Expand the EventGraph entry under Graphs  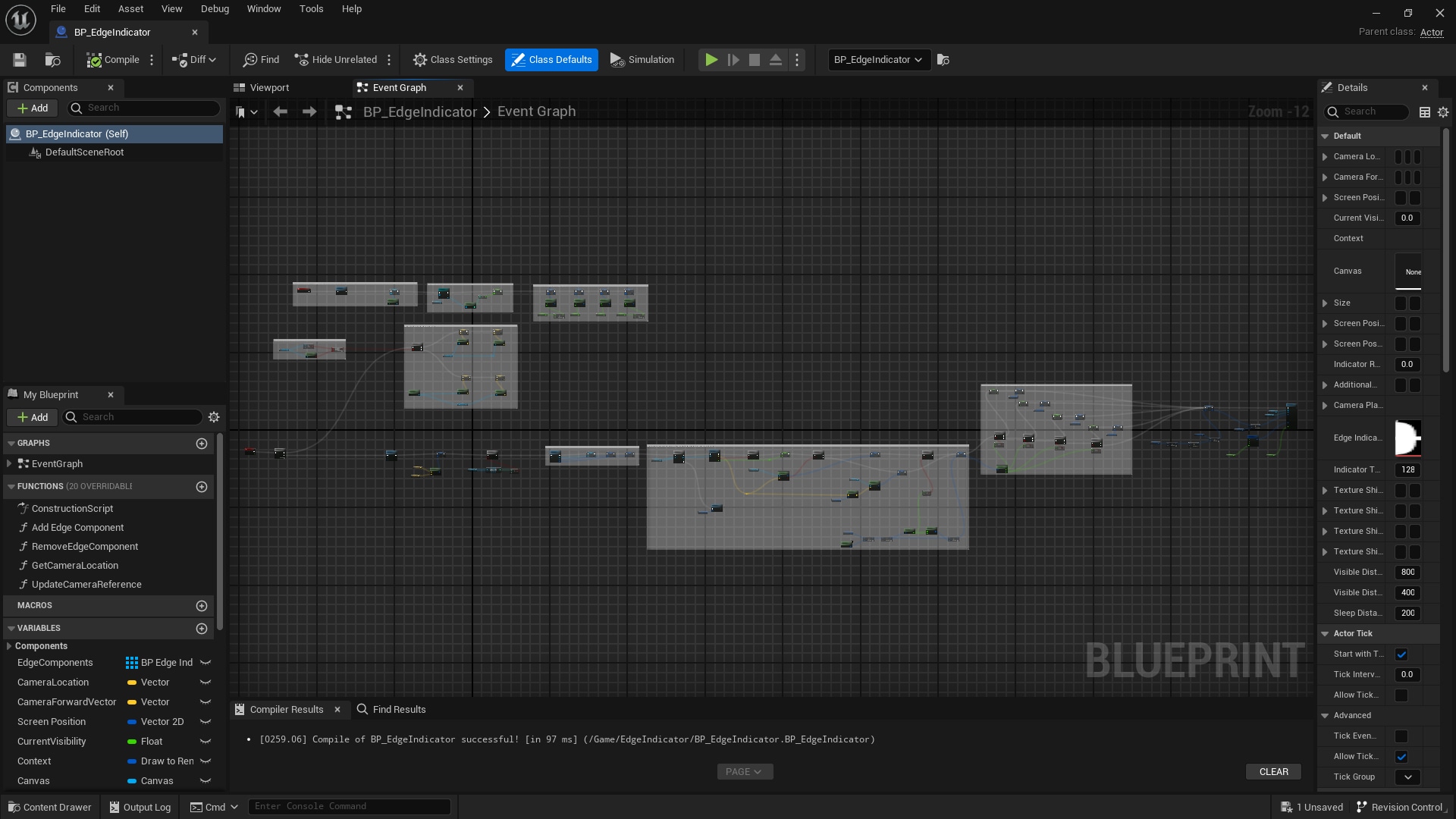(10, 463)
